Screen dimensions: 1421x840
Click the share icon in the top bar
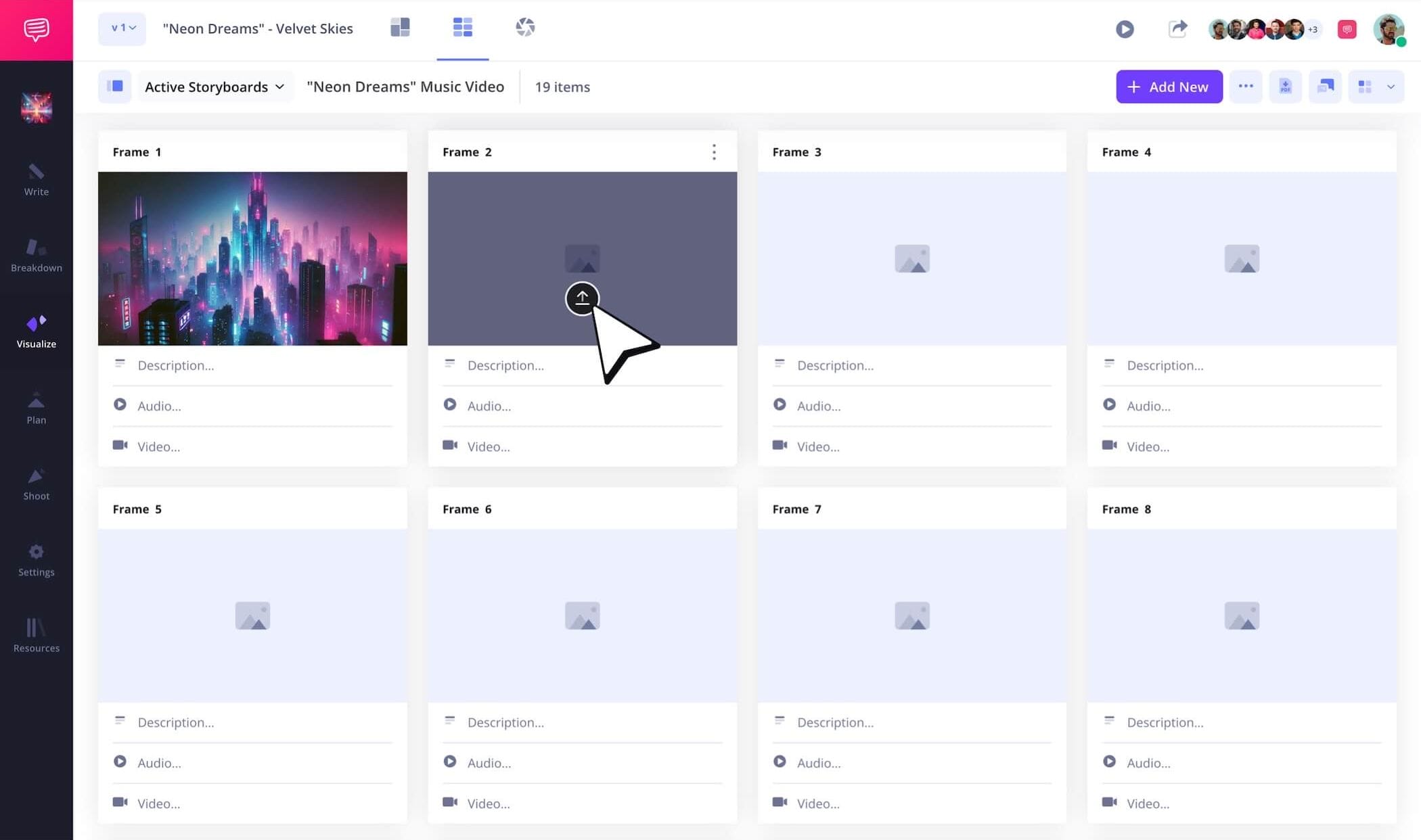pyautogui.click(x=1177, y=29)
